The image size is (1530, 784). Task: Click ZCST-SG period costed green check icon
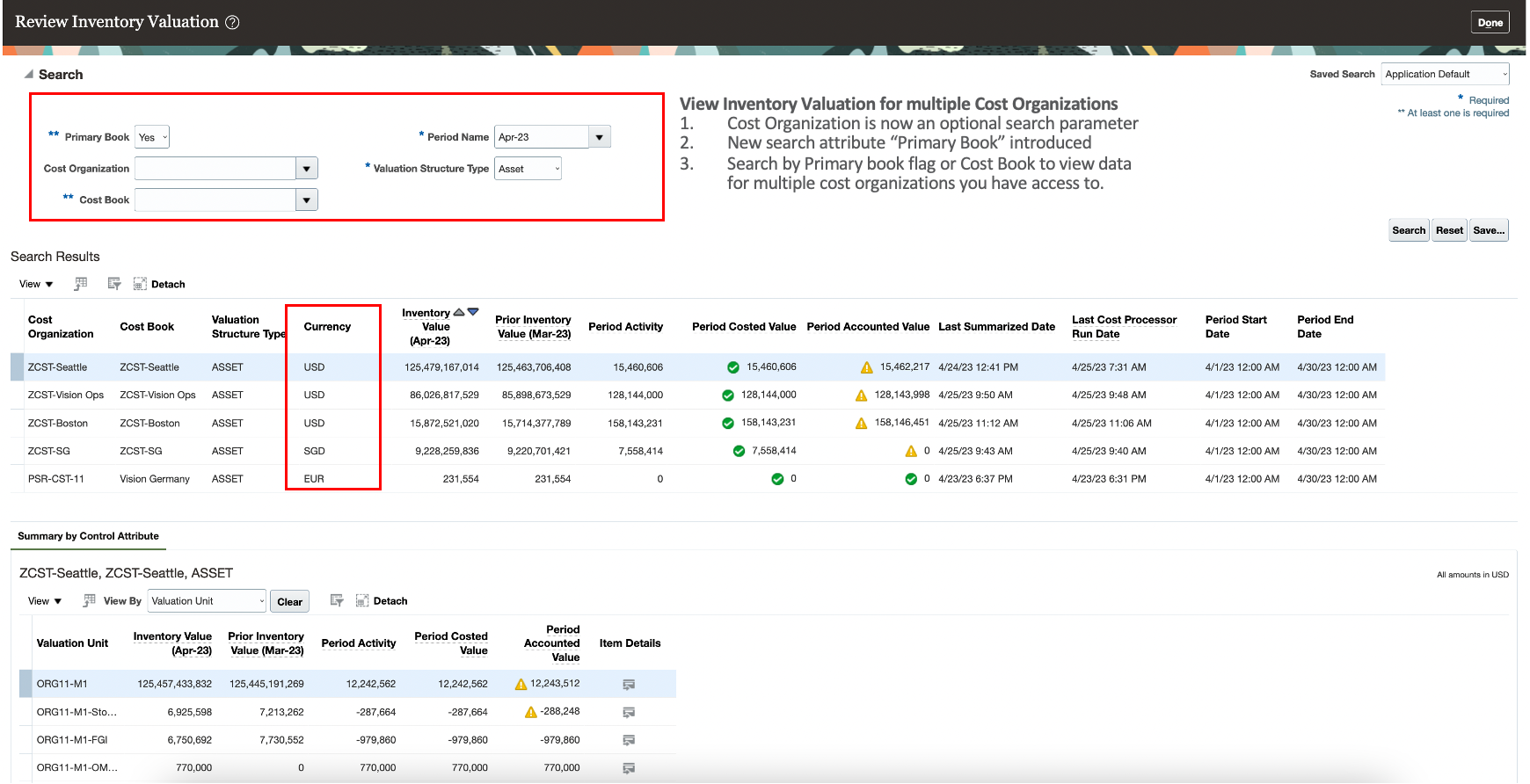pyautogui.click(x=739, y=452)
